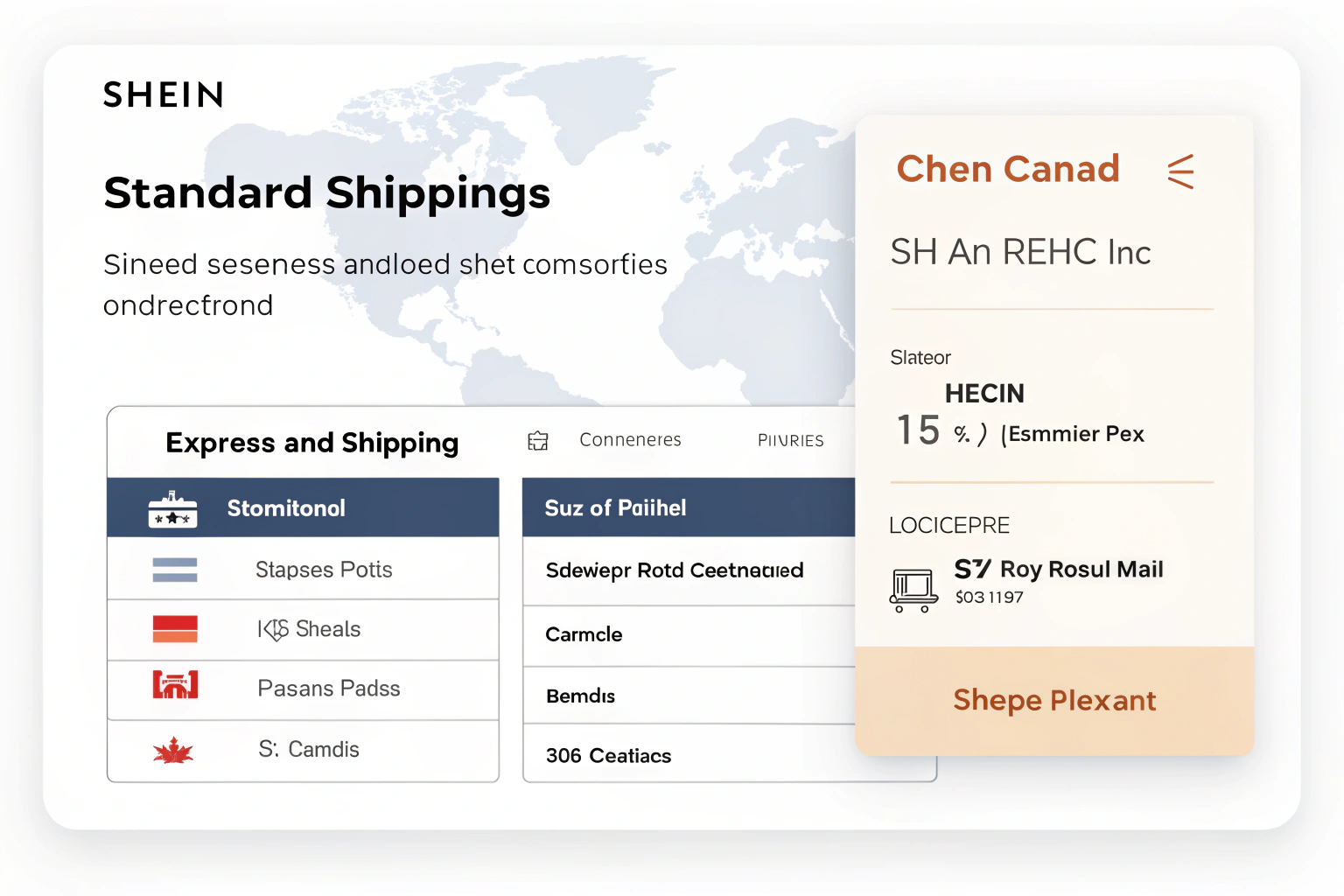Click the blue striped flag icon
Screen dimensions: 1344x896
pos(175,570)
